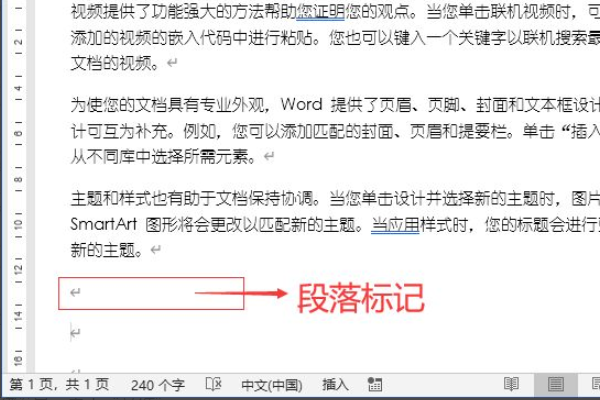600x400 pixels.
Task: Click the language indicator '中文(中国)'
Action: [x=272, y=385]
